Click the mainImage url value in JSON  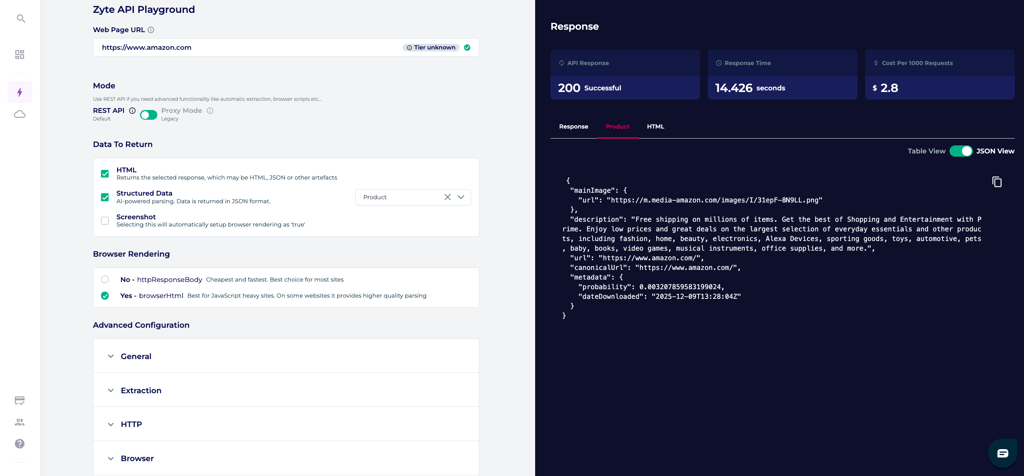(714, 200)
